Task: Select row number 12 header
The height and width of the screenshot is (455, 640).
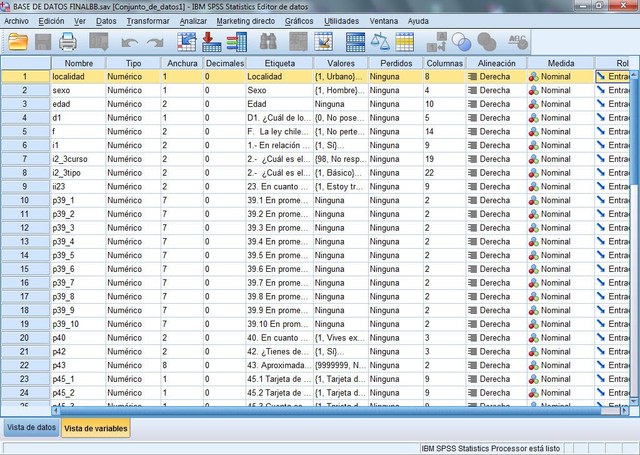Action: tap(25, 228)
